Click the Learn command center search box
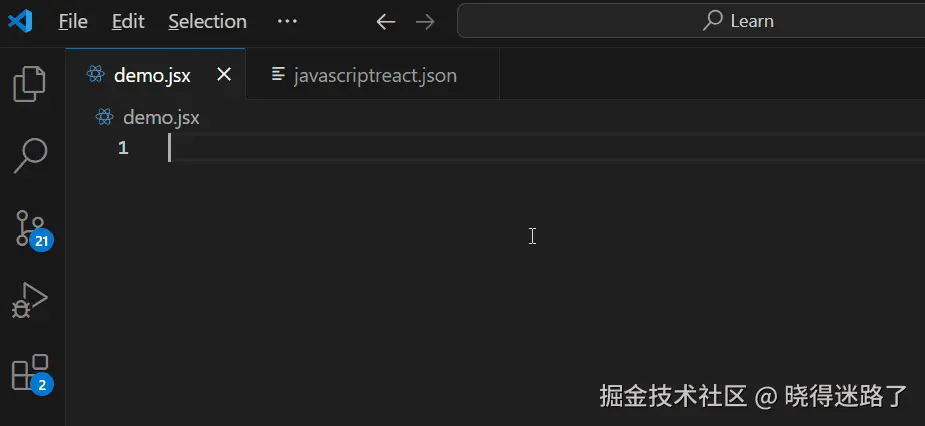 click(x=691, y=21)
